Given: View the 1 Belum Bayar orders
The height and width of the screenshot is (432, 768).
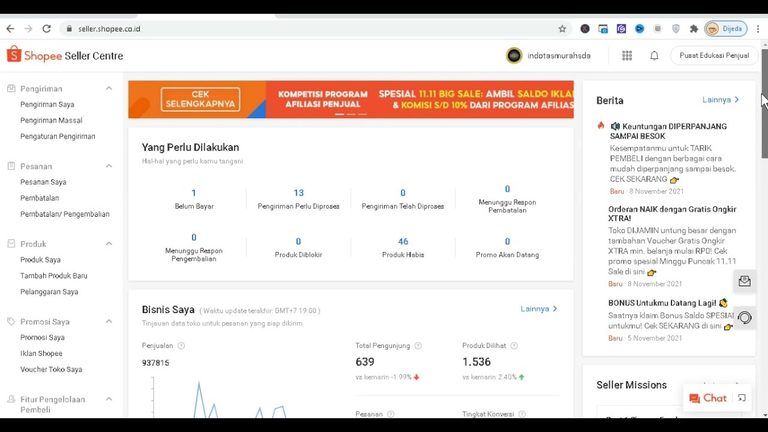Looking at the screenshot, I should coord(194,199).
